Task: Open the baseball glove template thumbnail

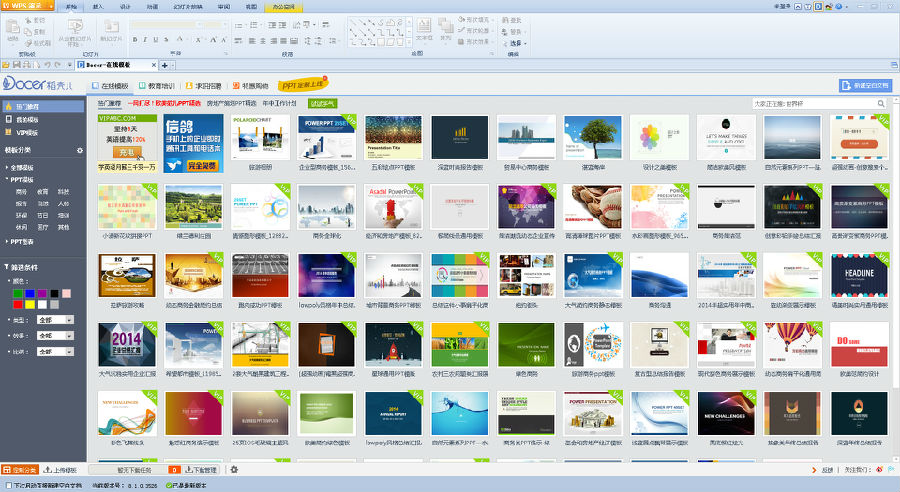Action: coord(593,207)
